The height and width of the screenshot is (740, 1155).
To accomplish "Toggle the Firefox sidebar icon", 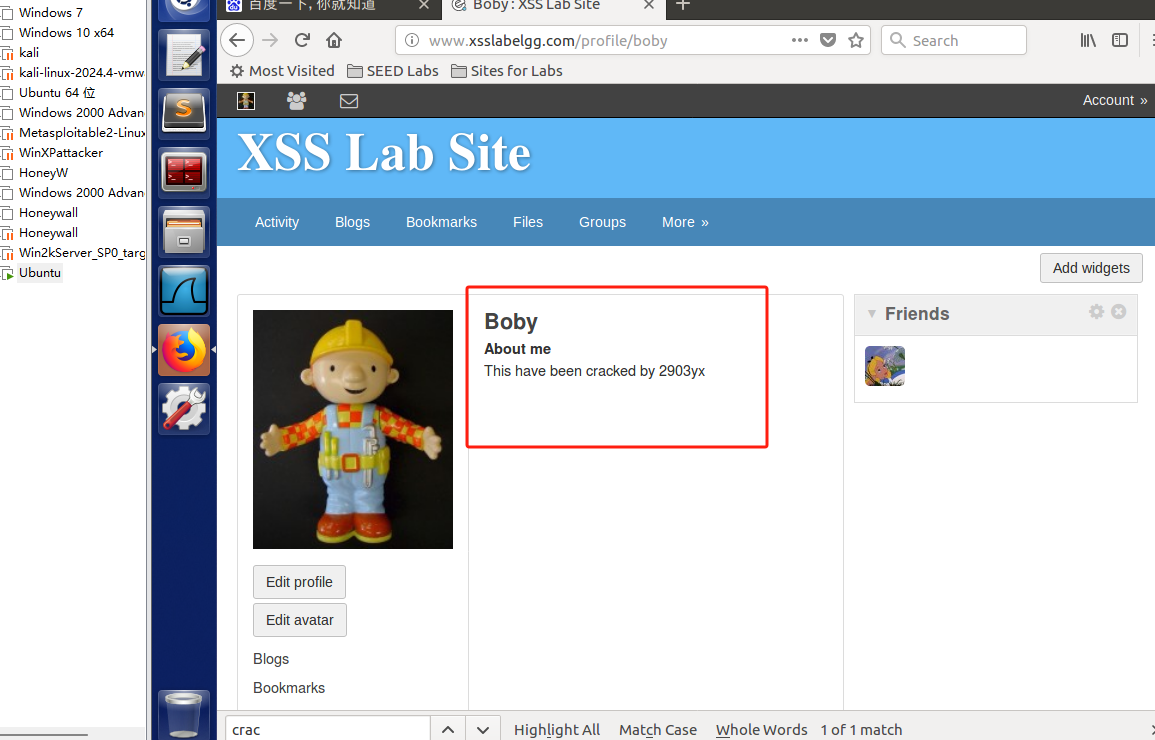I will point(1120,40).
